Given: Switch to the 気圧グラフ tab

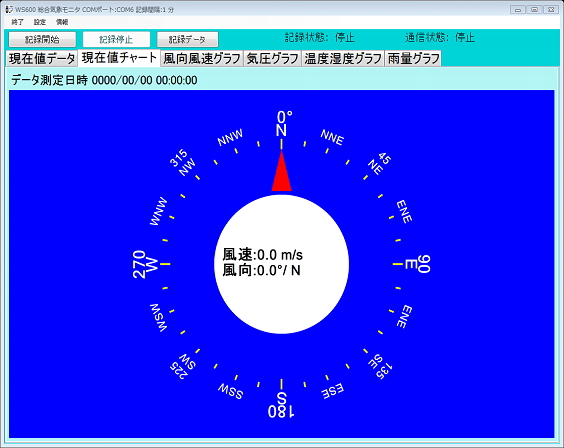Looking at the screenshot, I should [272, 59].
